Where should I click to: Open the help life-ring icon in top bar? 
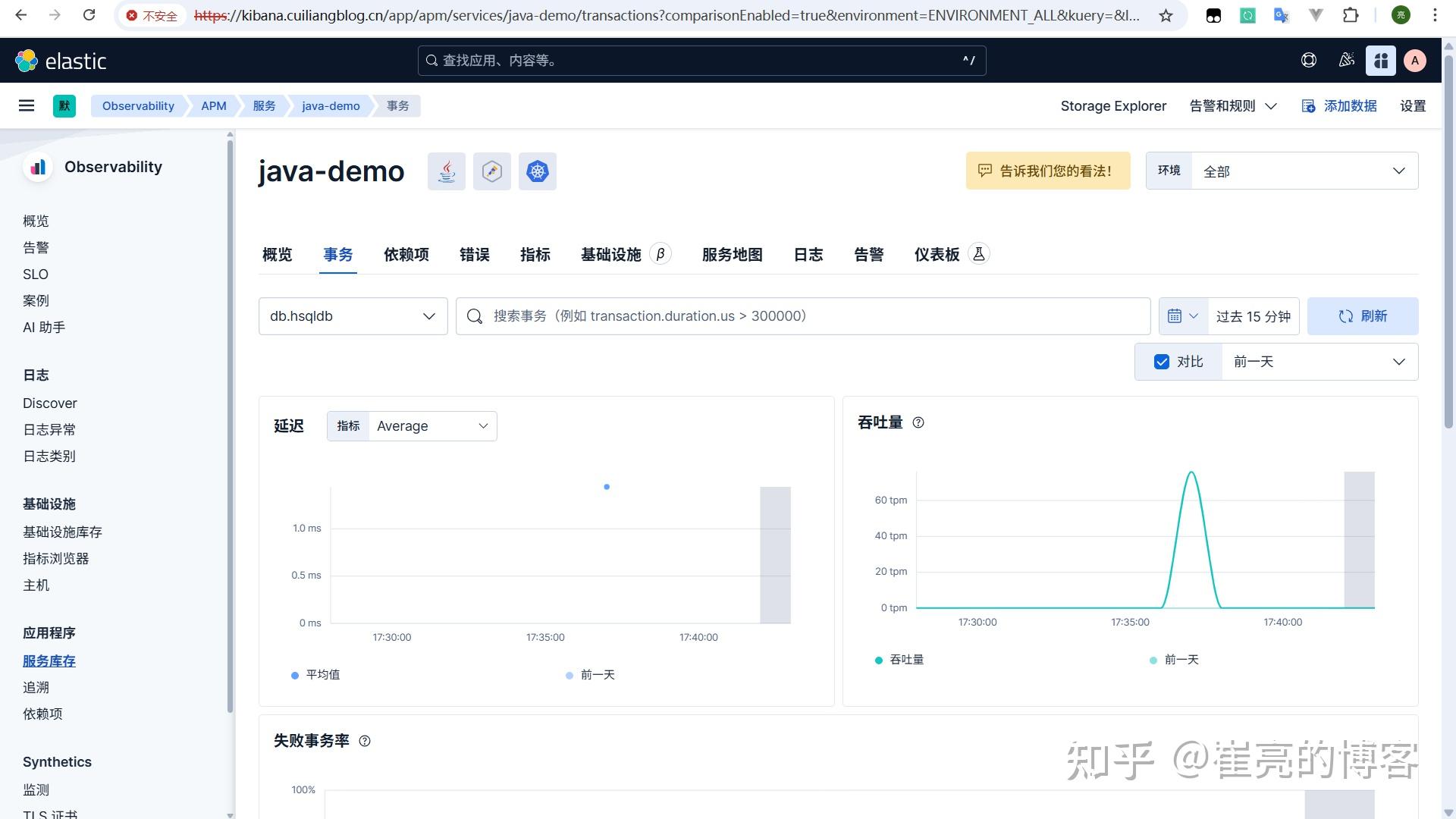point(1309,61)
